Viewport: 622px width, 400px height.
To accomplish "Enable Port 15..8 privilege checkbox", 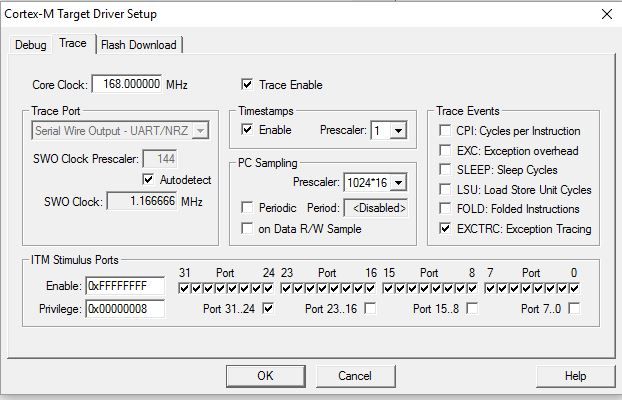I will (472, 308).
